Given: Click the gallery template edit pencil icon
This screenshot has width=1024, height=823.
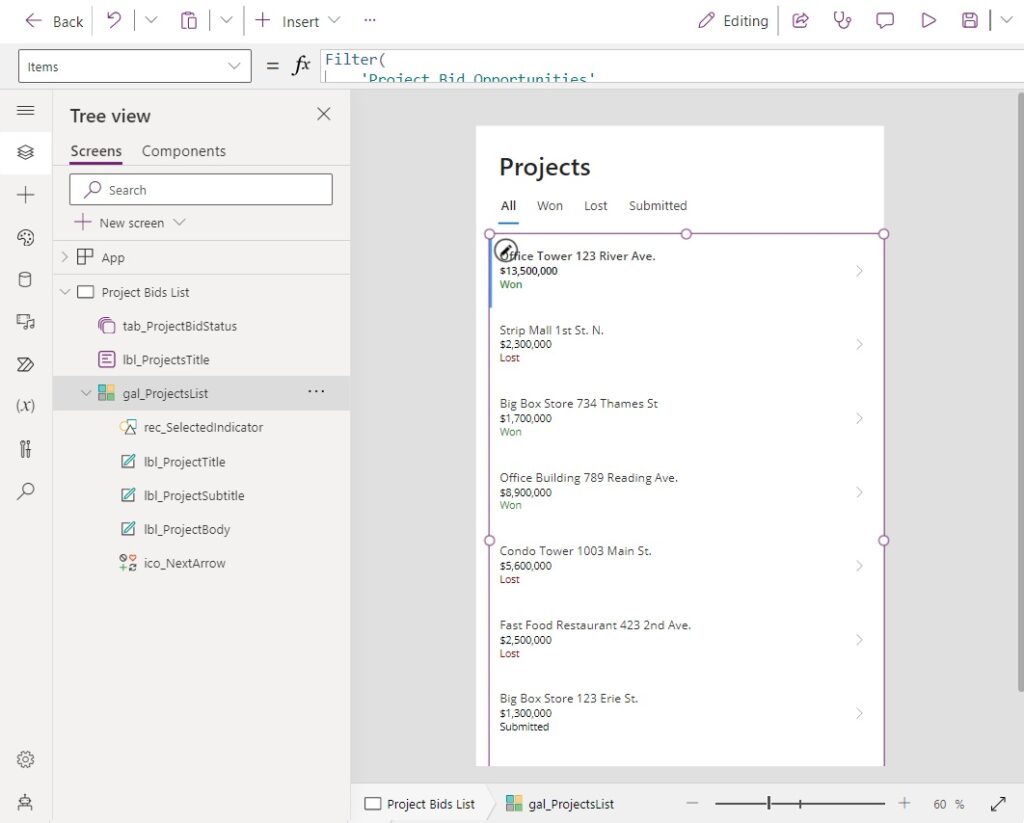Looking at the screenshot, I should pyautogui.click(x=505, y=250).
